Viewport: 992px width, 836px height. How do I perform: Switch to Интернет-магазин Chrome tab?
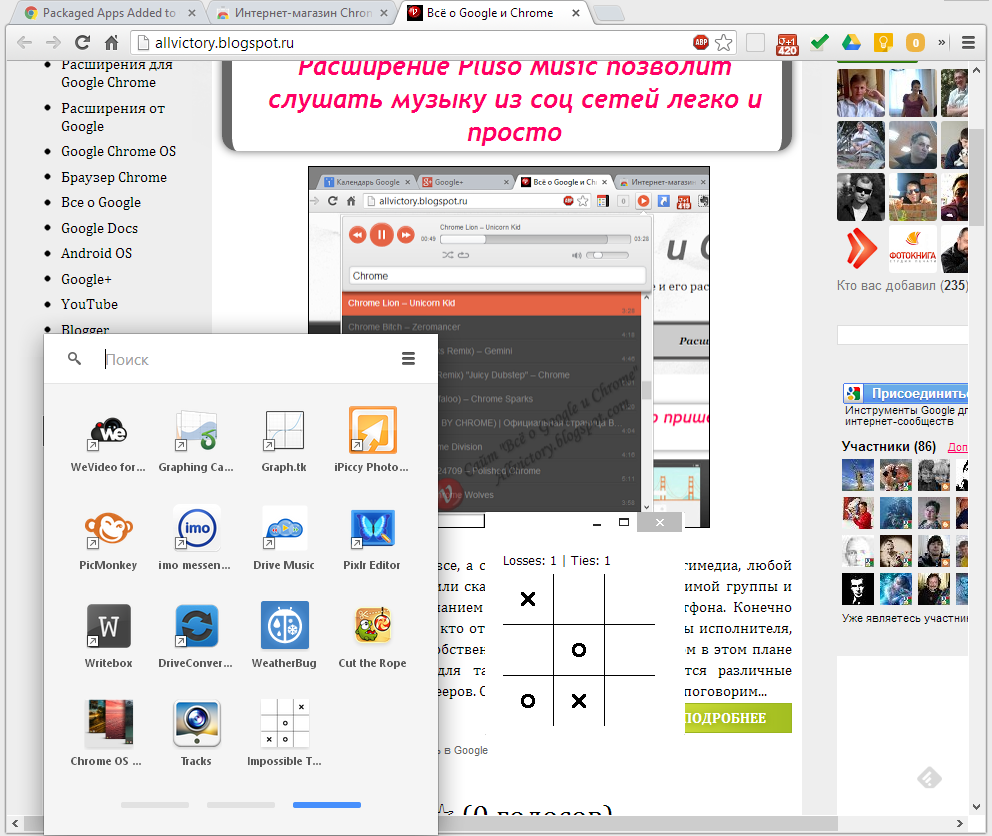[x=302, y=13]
